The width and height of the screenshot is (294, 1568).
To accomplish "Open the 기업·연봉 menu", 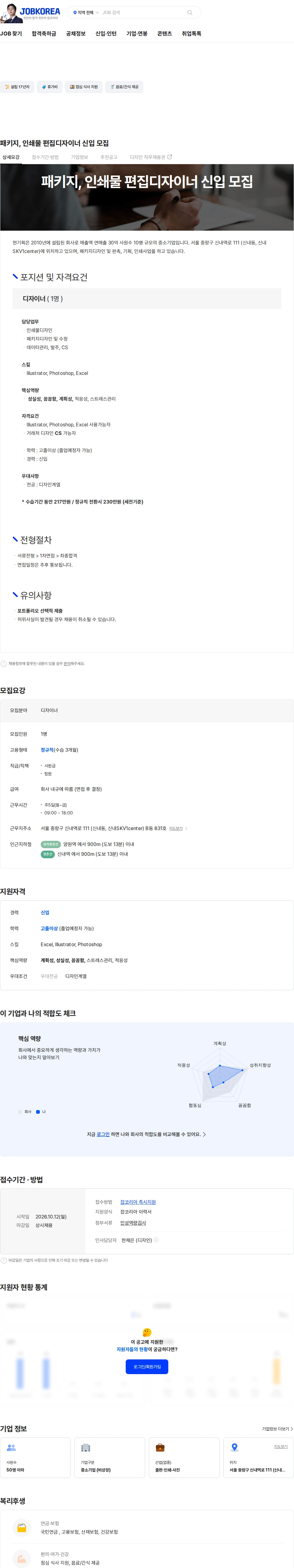I will click(137, 33).
